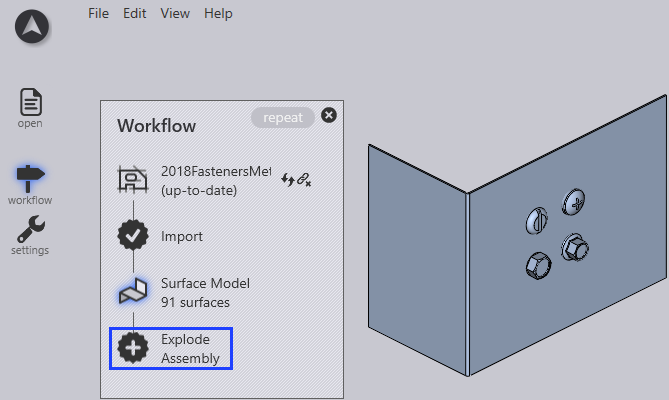Open the File menu
Screen dimensions: 669x400
pyautogui.click(x=98, y=13)
